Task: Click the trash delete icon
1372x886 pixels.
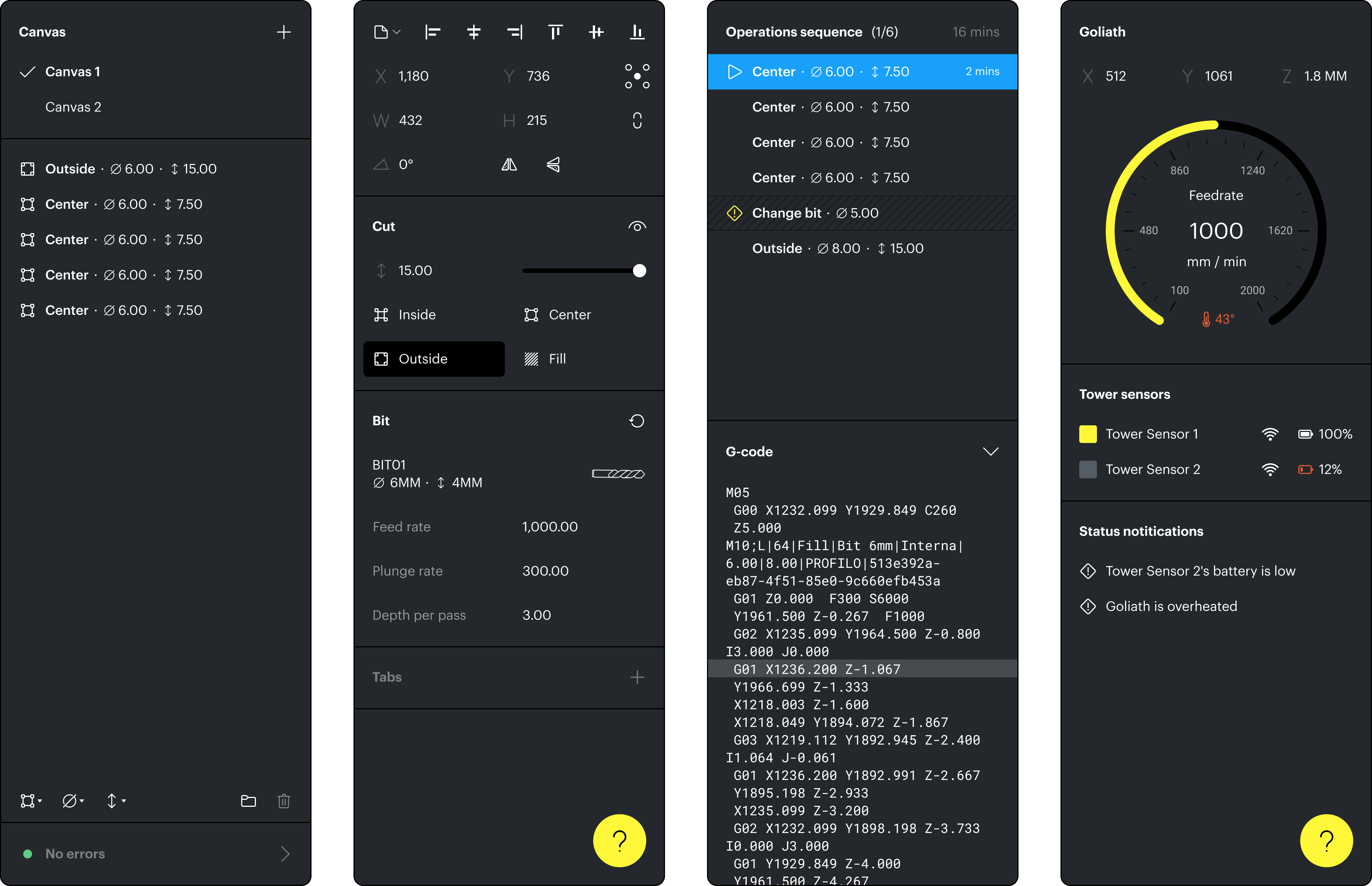Action: [284, 801]
